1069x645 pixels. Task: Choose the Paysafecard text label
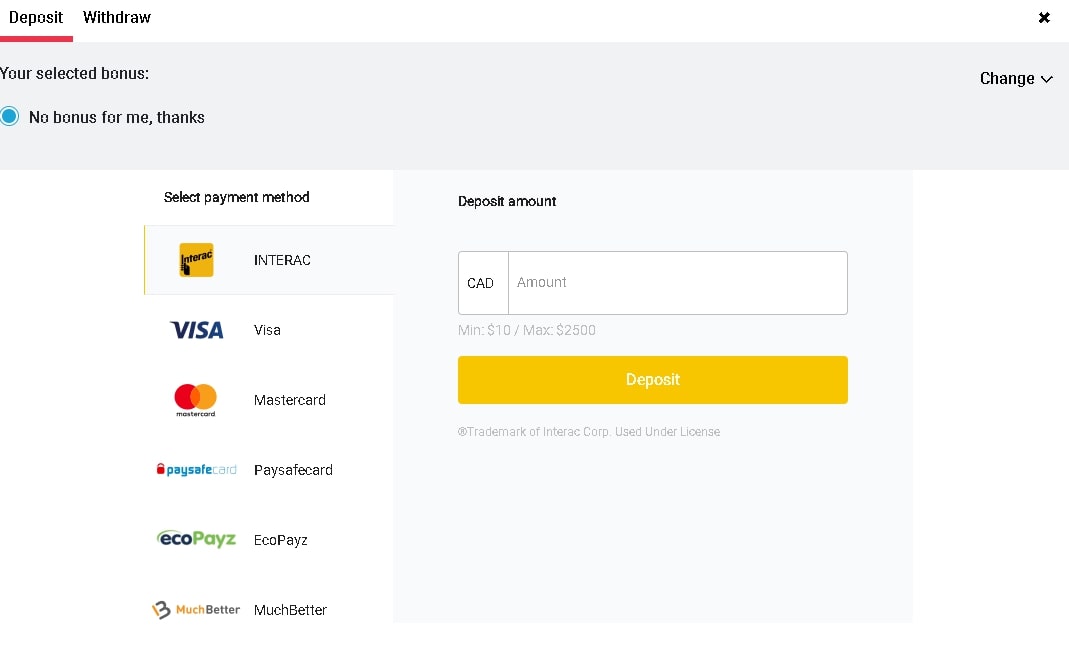click(x=293, y=470)
